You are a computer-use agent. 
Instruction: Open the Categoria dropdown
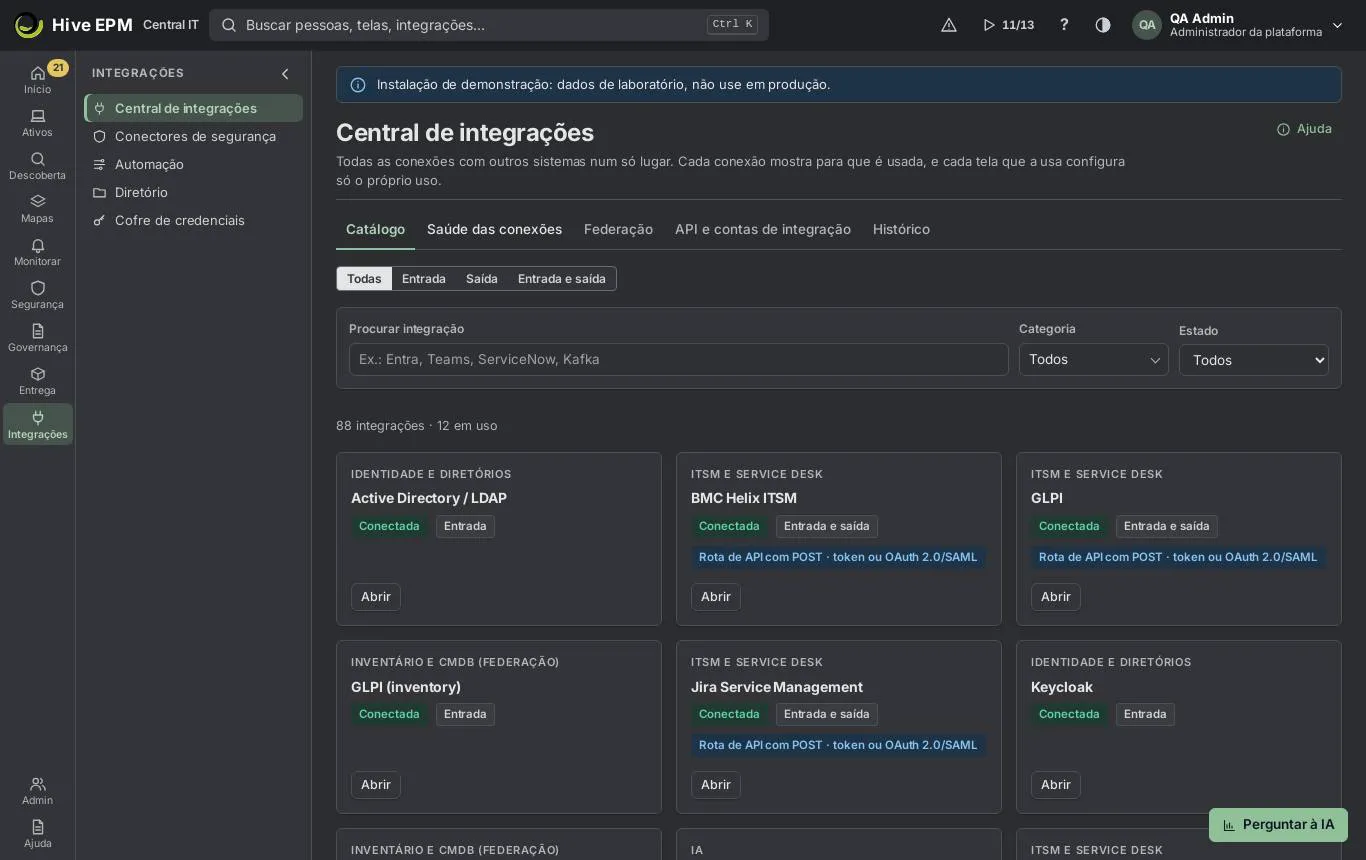[1093, 359]
